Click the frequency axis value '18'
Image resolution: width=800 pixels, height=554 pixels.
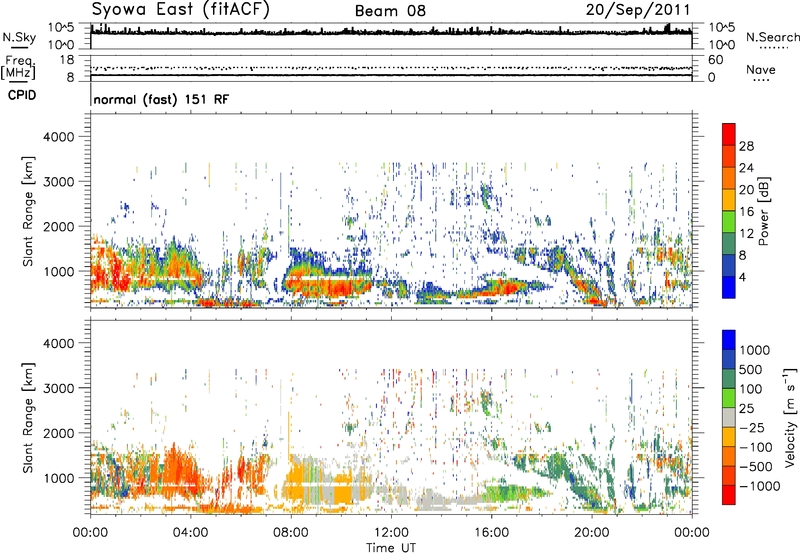[x=67, y=60]
